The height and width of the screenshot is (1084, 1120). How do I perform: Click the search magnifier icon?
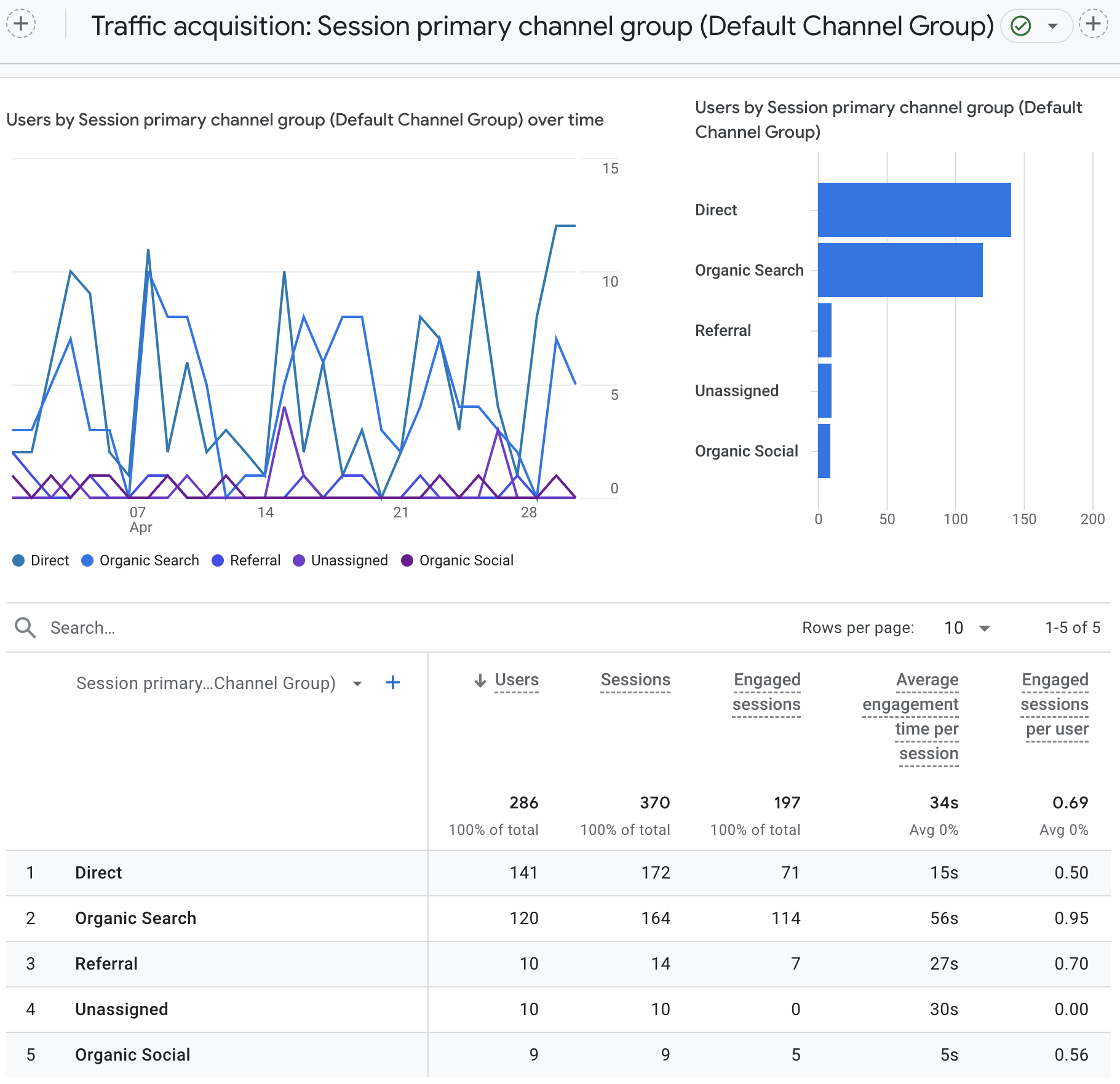(x=25, y=628)
